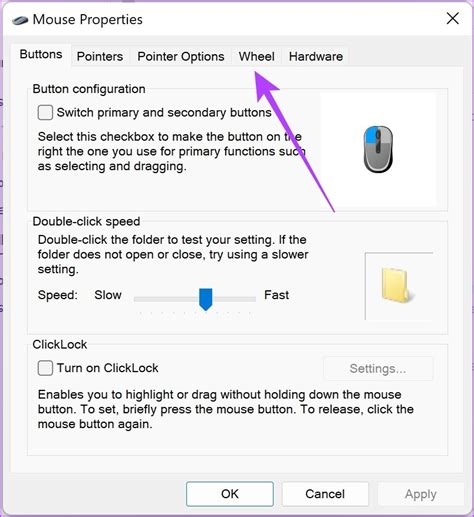Screen dimensions: 474x517
Task: Click the double-click speed slider thumb
Action: pyautogui.click(x=206, y=299)
